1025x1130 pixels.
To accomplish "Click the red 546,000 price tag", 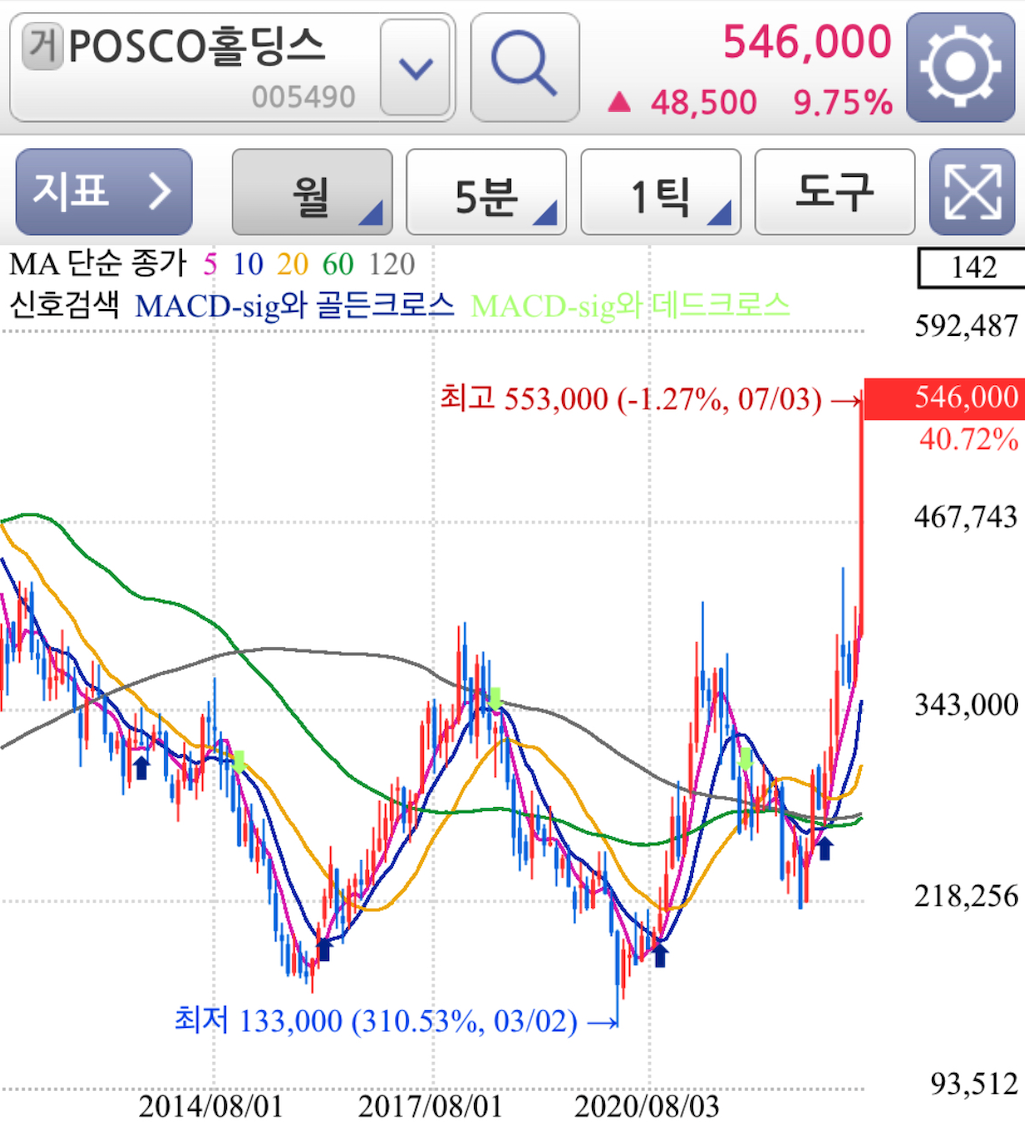I will (944, 398).
